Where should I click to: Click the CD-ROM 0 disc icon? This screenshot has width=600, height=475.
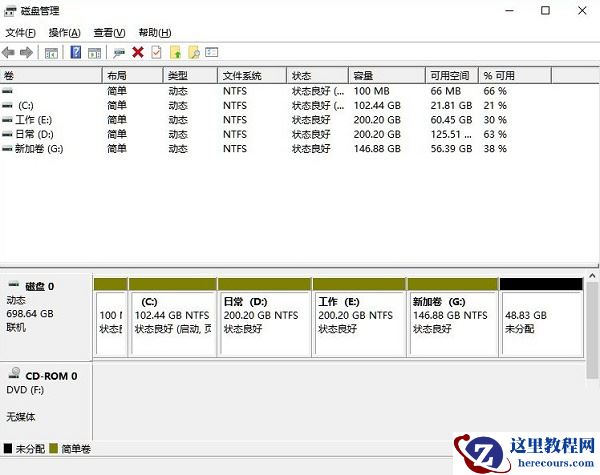pos(15,372)
